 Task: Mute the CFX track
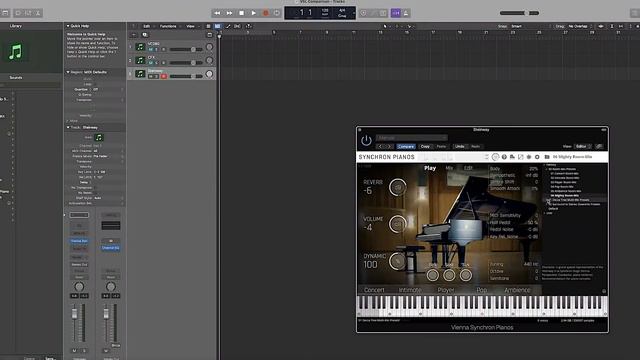click(151, 63)
